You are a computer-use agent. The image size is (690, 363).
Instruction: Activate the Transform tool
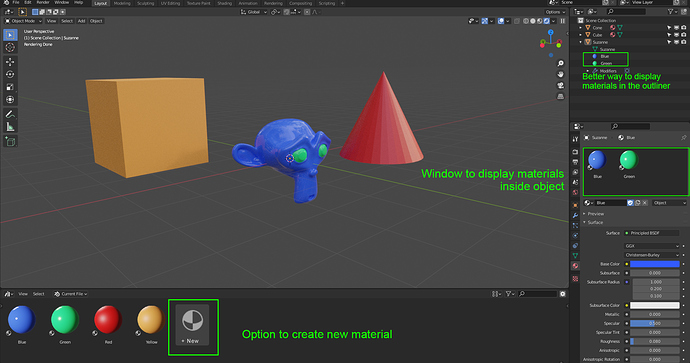(x=10, y=100)
